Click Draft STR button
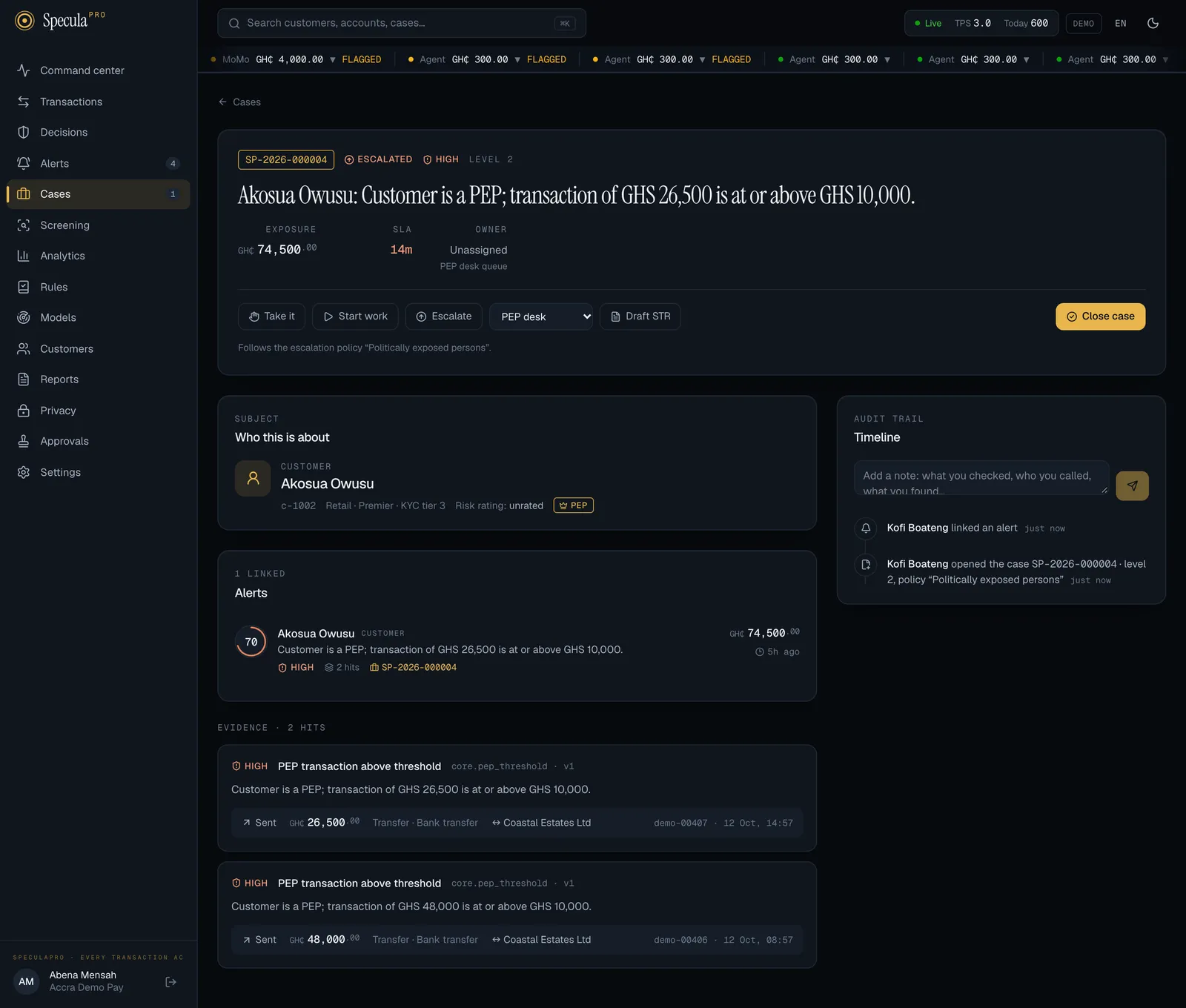The width and height of the screenshot is (1186, 1008). coord(640,316)
